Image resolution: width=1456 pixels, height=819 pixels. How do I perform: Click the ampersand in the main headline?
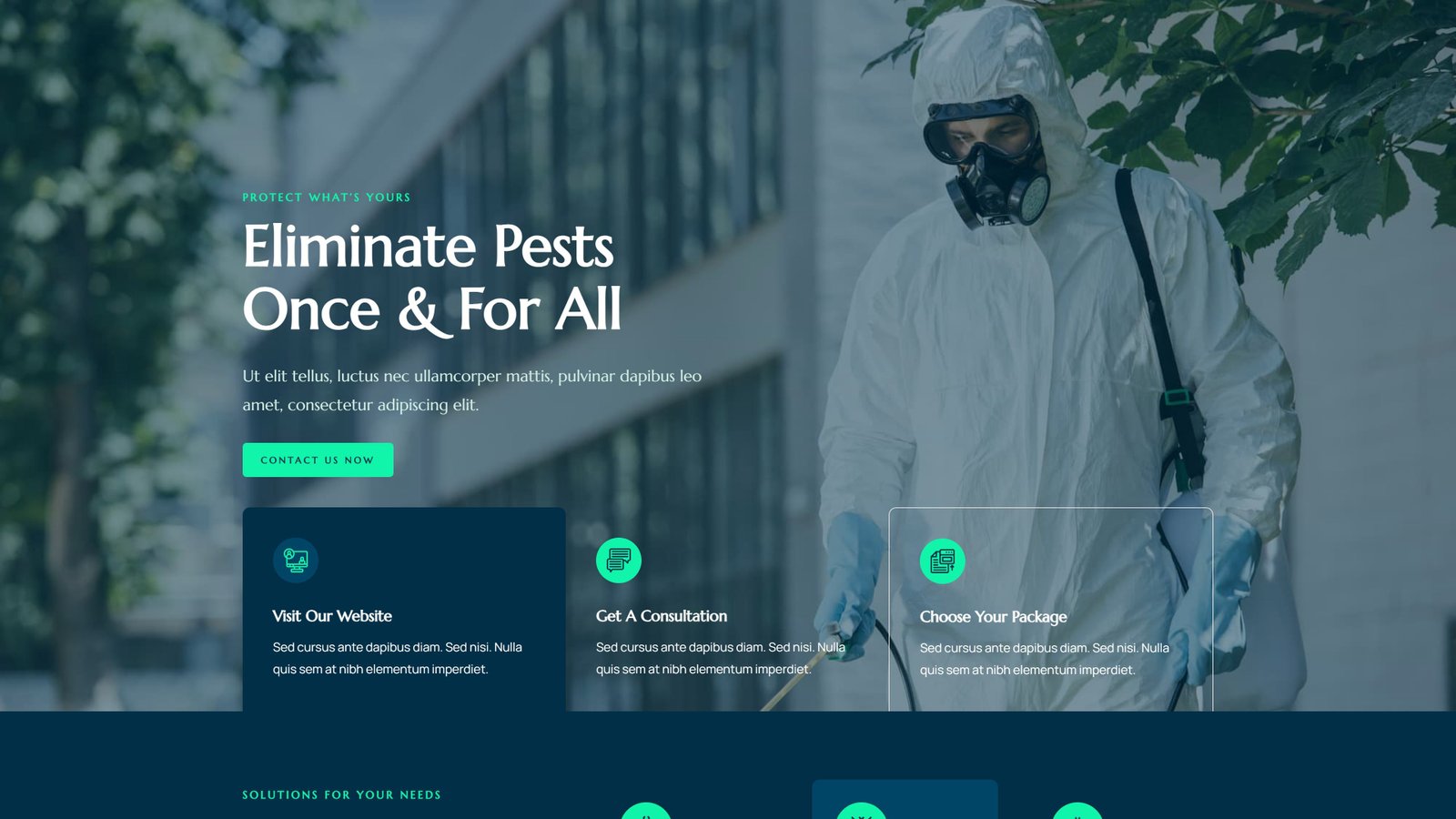pos(420,310)
